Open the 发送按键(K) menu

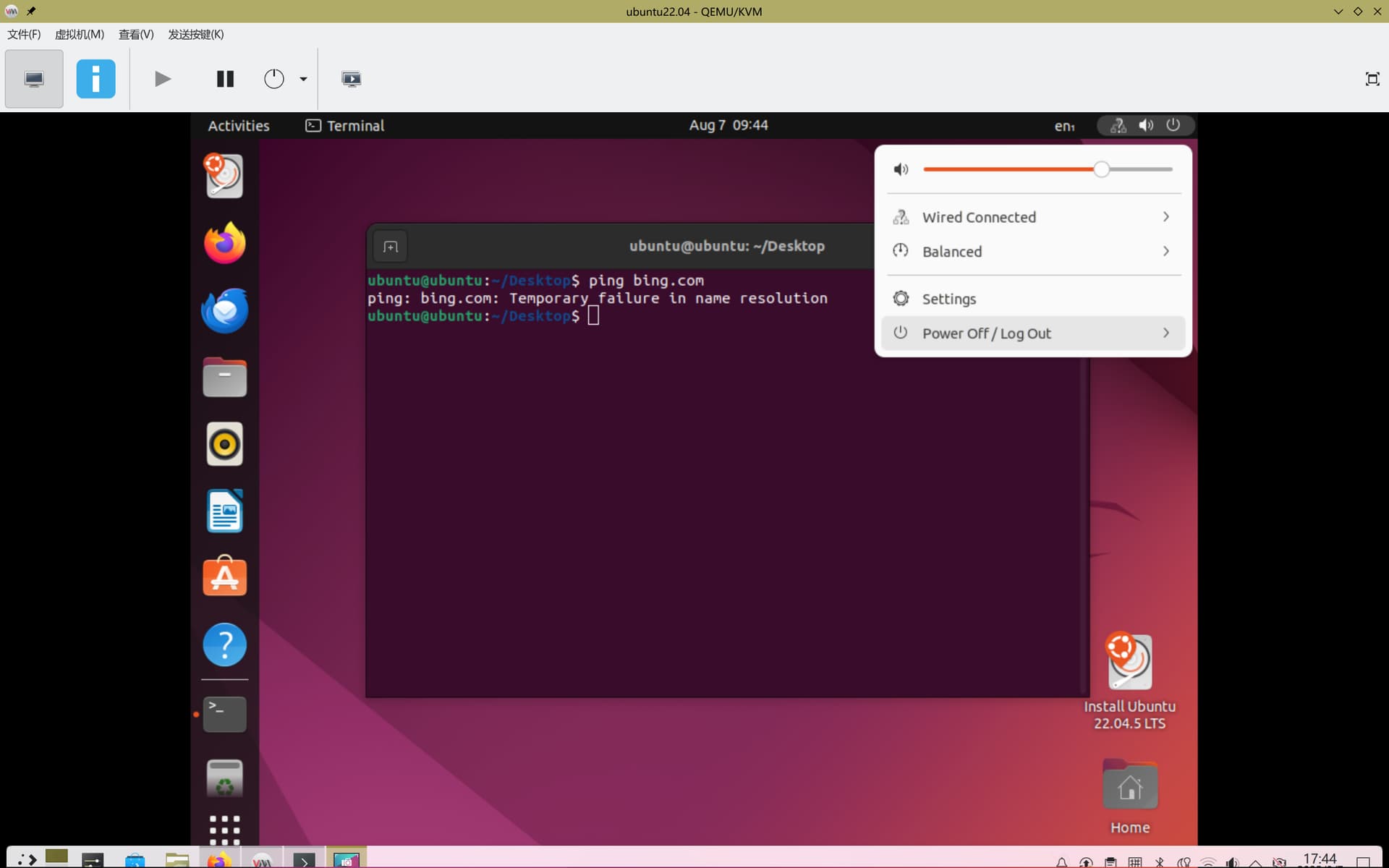pyautogui.click(x=196, y=34)
